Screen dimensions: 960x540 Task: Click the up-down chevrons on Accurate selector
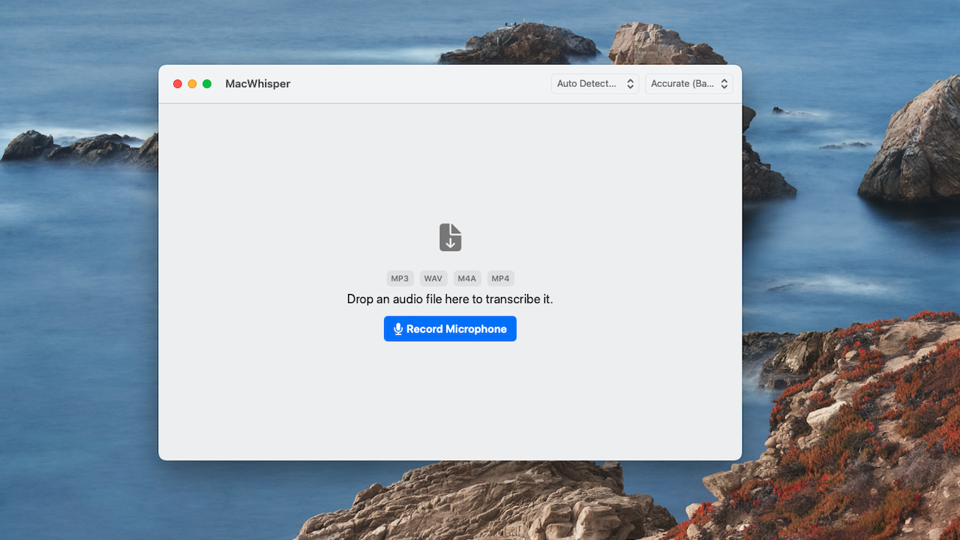(724, 84)
